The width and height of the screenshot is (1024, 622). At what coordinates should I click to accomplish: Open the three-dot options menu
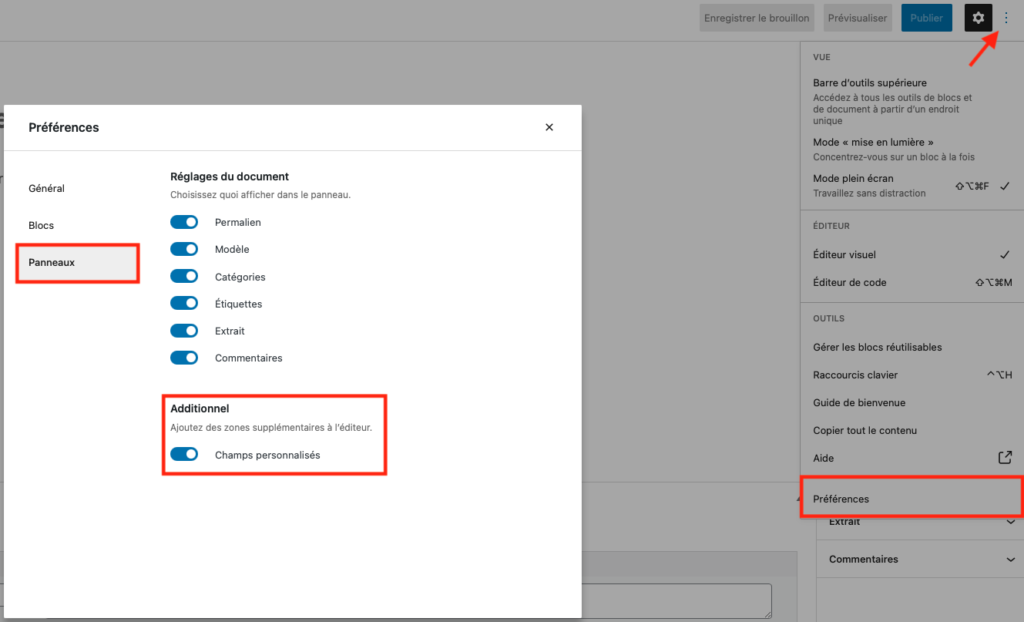(x=1006, y=17)
